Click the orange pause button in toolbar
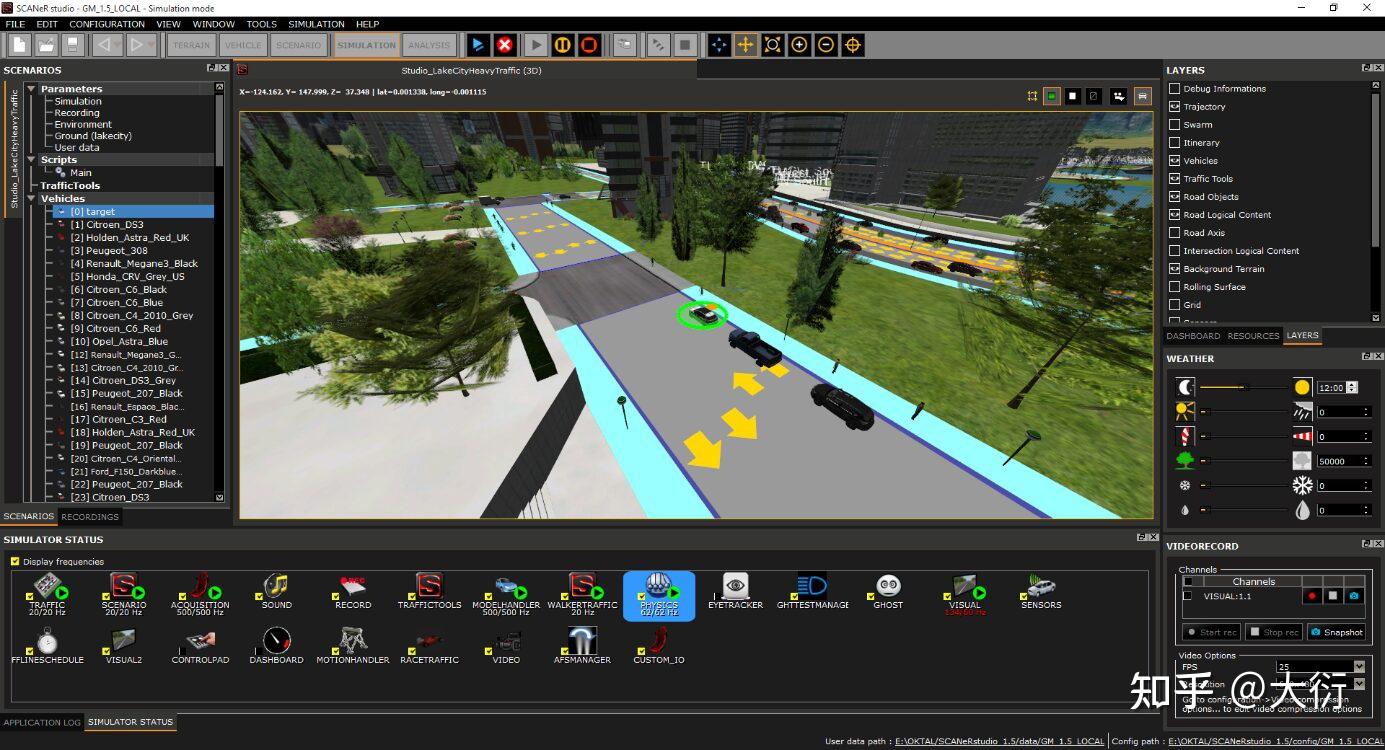The height and width of the screenshot is (750, 1385). 563,45
